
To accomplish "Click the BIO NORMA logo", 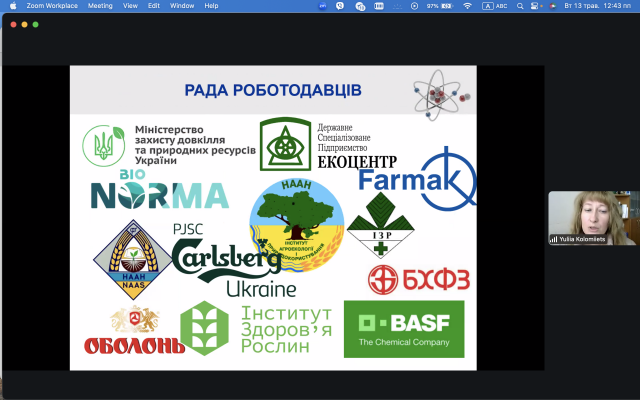I will point(159,190).
